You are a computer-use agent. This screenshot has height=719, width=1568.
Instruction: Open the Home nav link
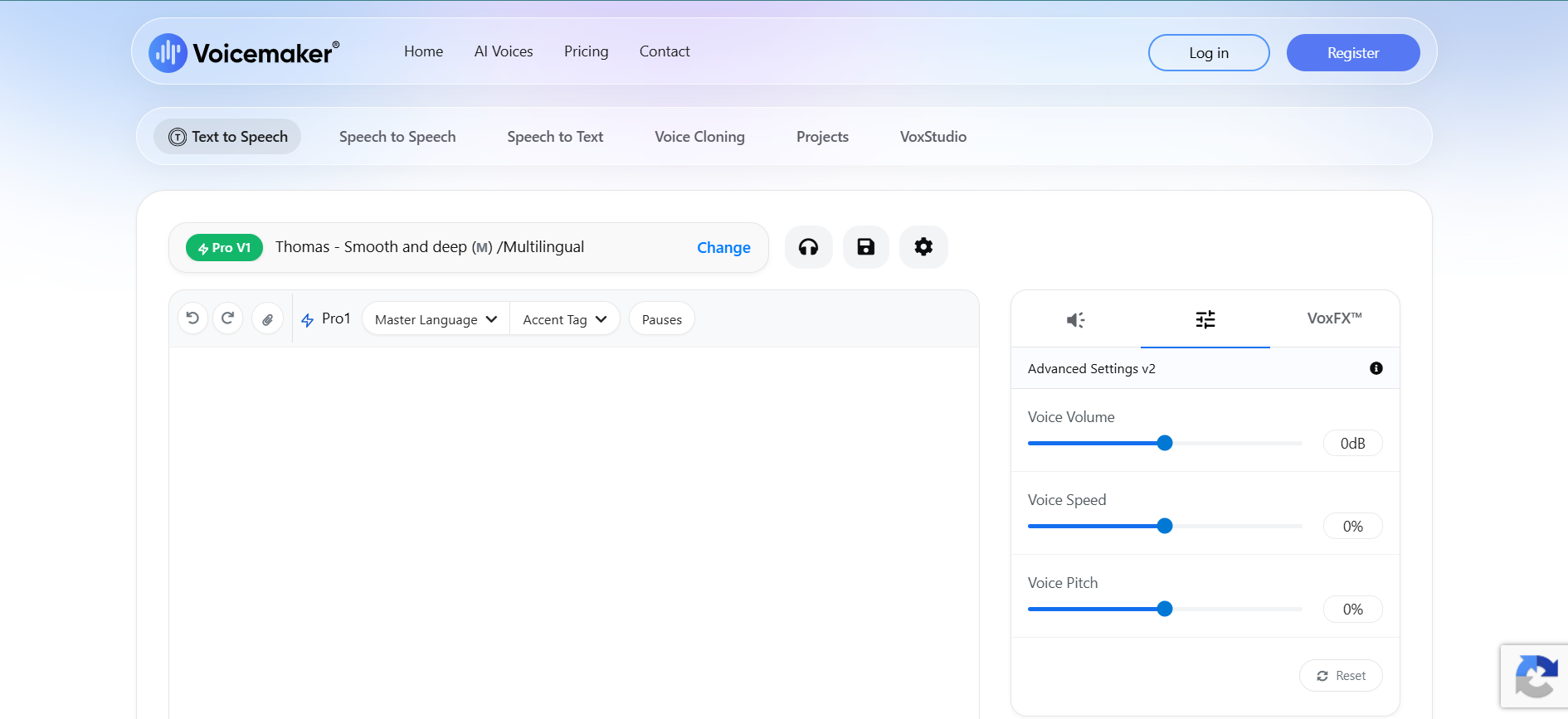pyautogui.click(x=424, y=51)
